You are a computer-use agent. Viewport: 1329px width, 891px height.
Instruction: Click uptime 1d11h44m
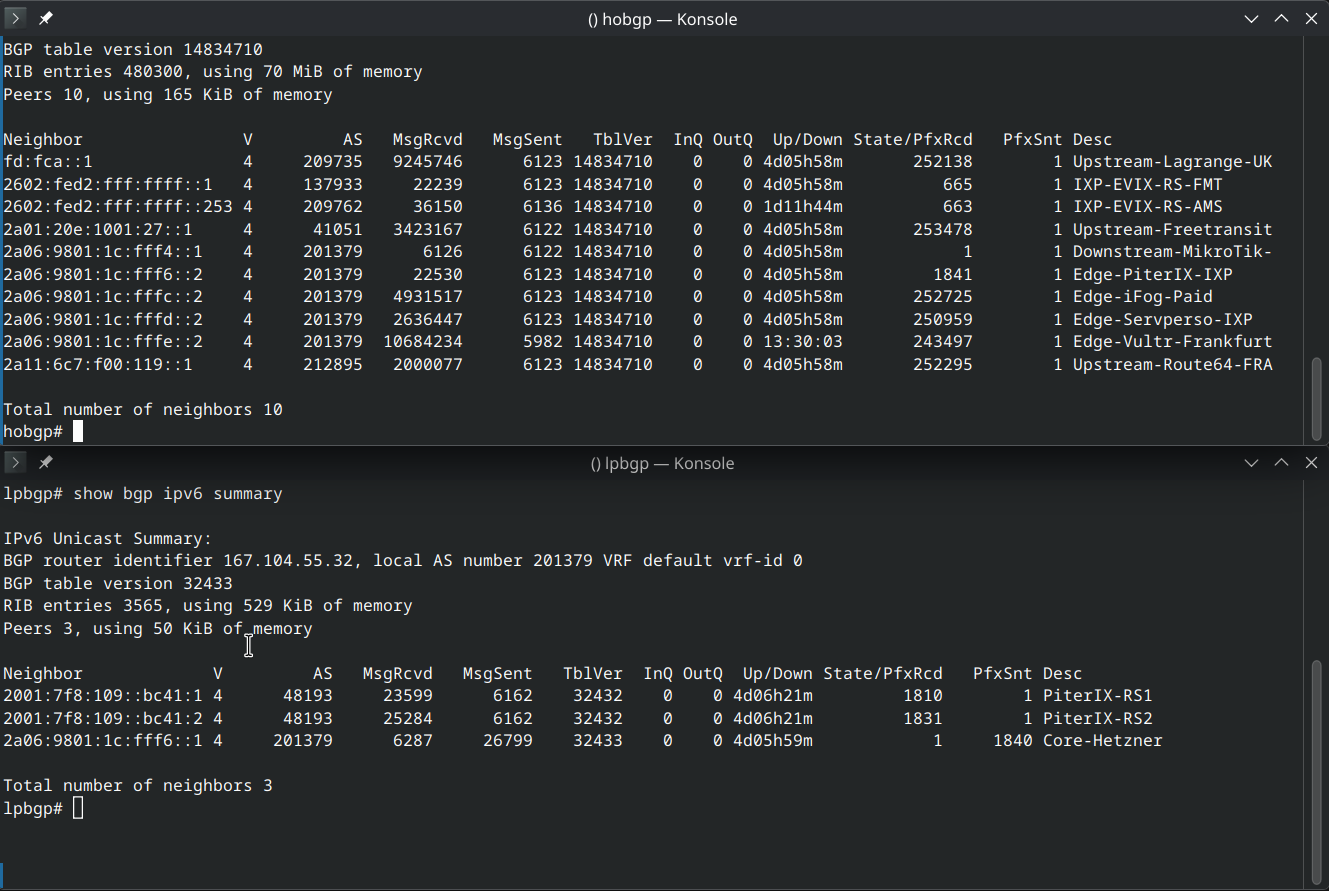tap(803, 207)
